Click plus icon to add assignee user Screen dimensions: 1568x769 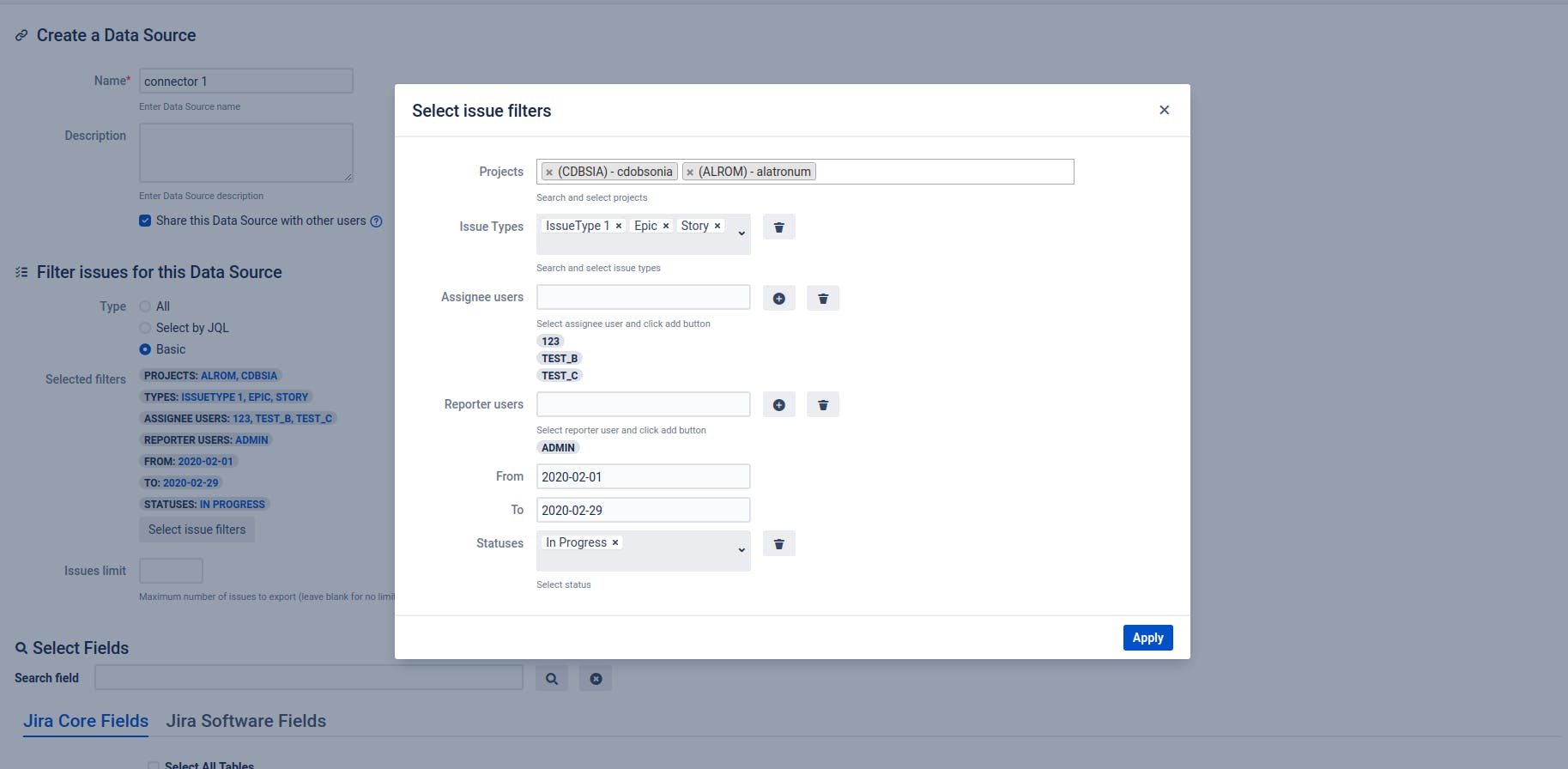(x=779, y=299)
